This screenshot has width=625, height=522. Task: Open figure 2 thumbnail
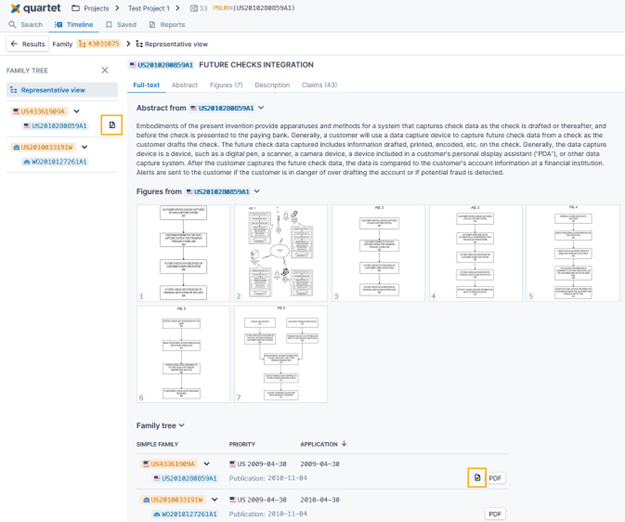[279, 253]
